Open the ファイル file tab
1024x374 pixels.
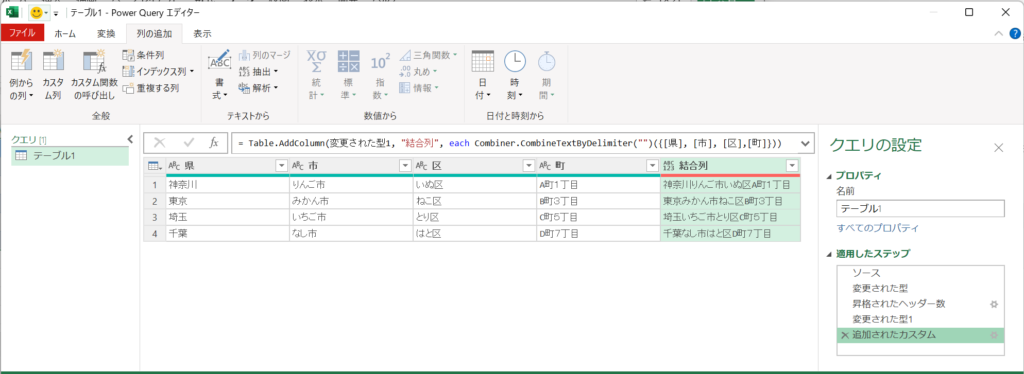22,33
